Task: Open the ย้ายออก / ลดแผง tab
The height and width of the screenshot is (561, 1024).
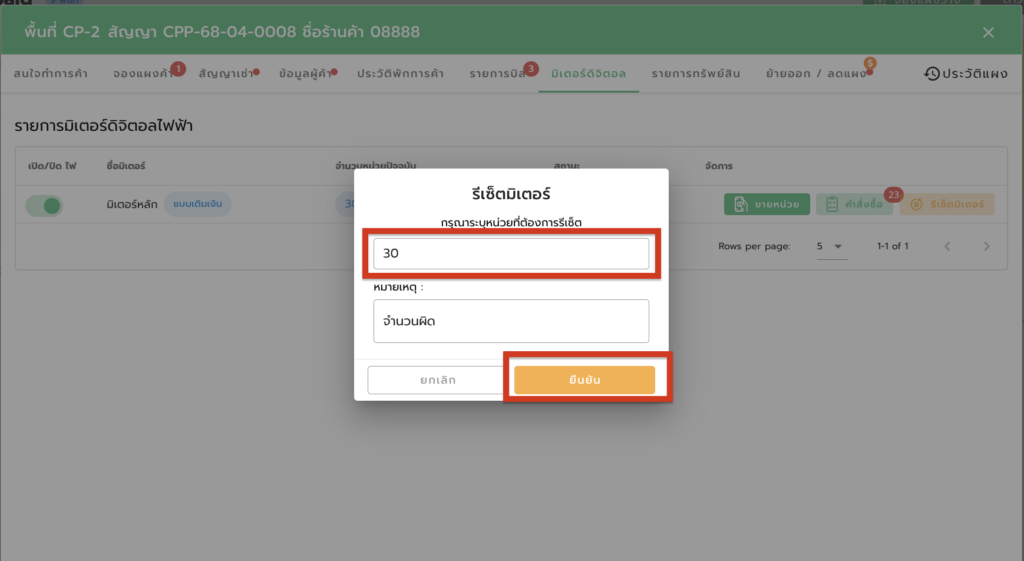Action: [x=815, y=74]
